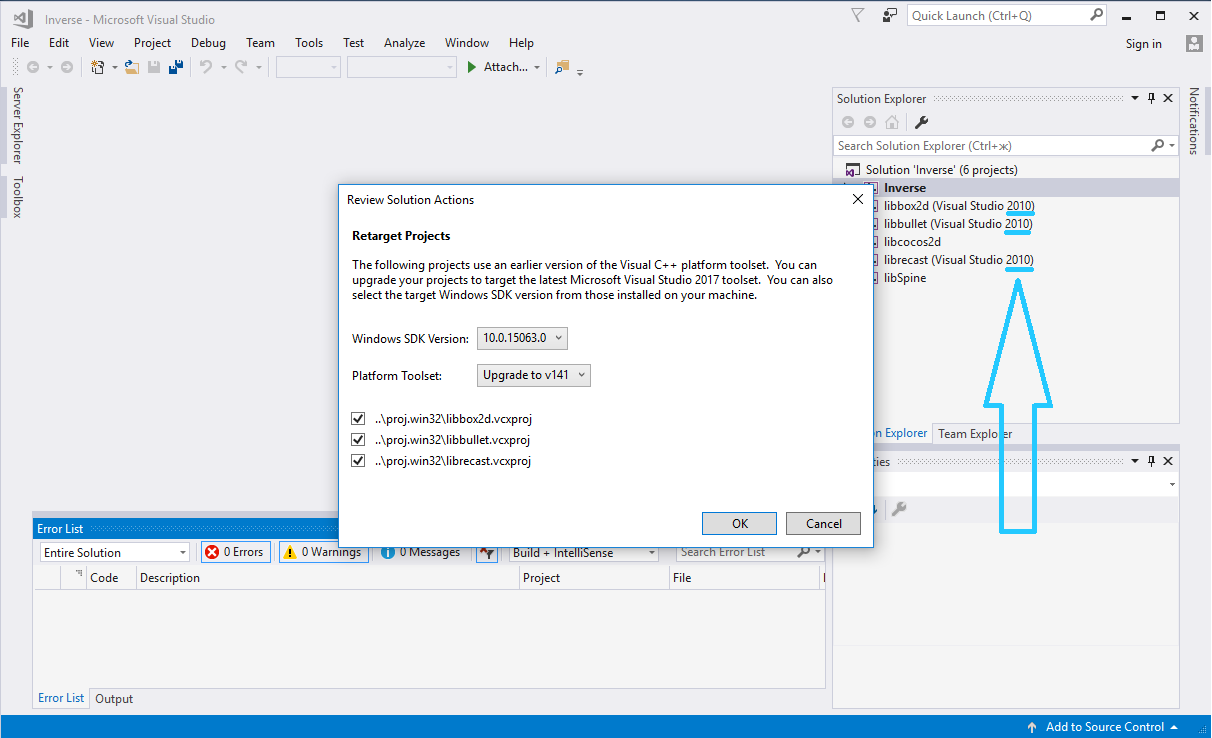
Task: Click Solution Explorer Forward arrow icon
Action: 870,122
